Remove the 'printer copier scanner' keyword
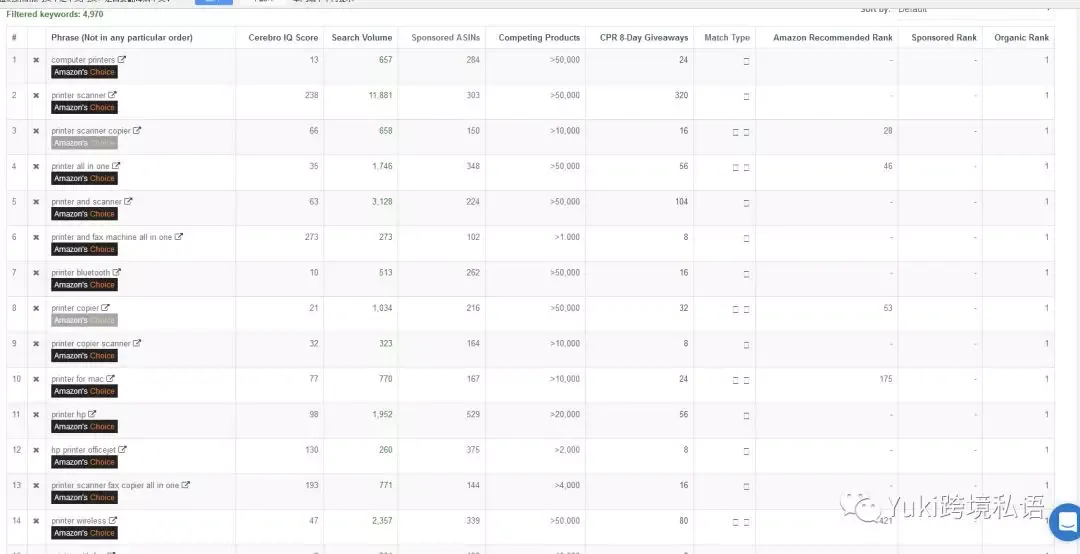The height and width of the screenshot is (554, 1080). [x=36, y=344]
